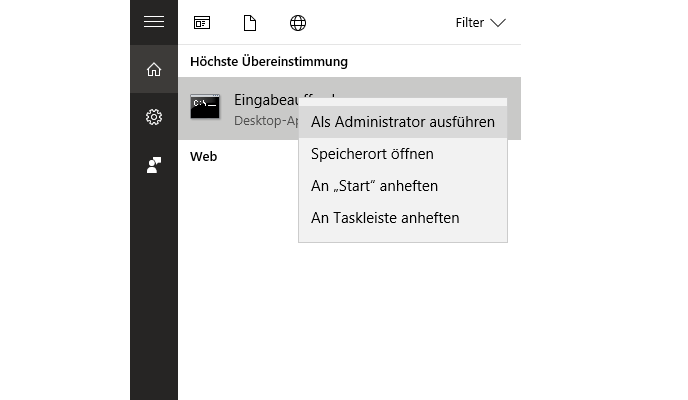Click the "Desktop-App" subtitle under Eingabeaufforderung
Screen dimensions: 688x400
pyautogui.click(x=264, y=120)
